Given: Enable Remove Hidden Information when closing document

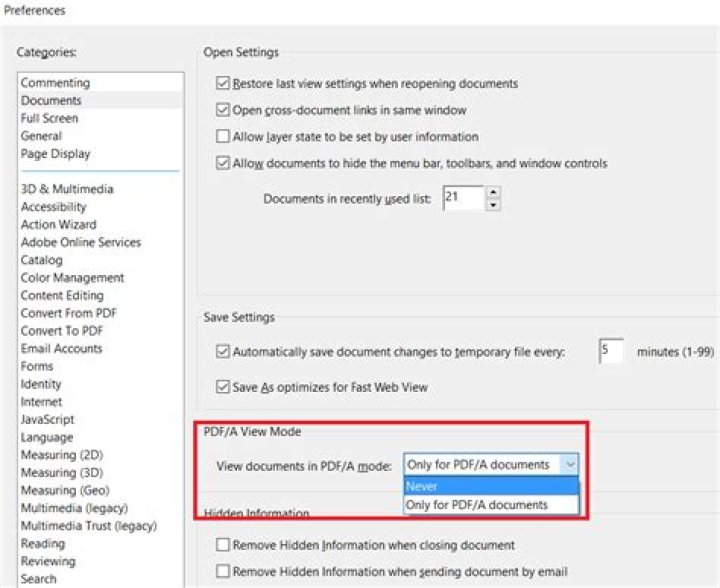Looking at the screenshot, I should [223, 545].
